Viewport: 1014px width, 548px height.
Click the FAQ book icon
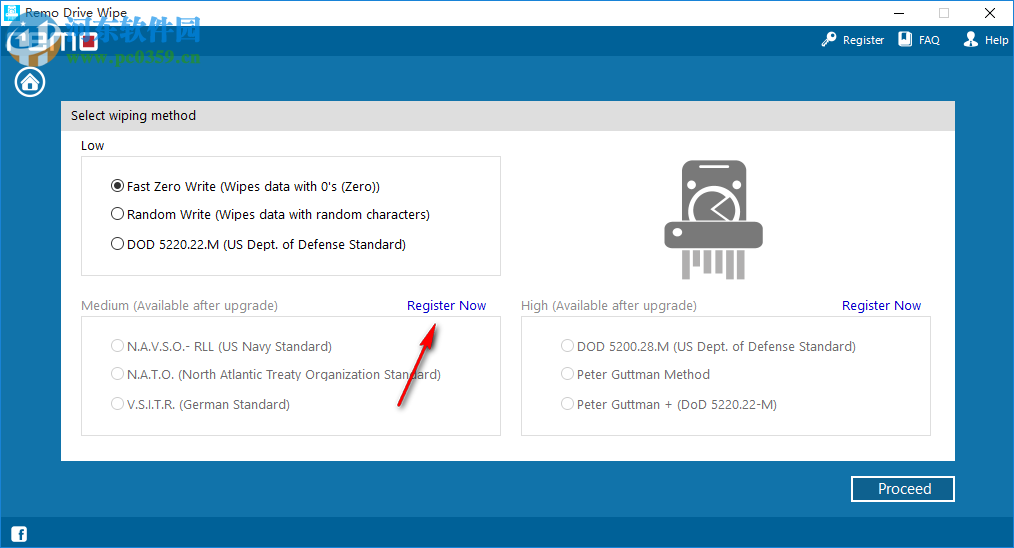[x=905, y=39]
